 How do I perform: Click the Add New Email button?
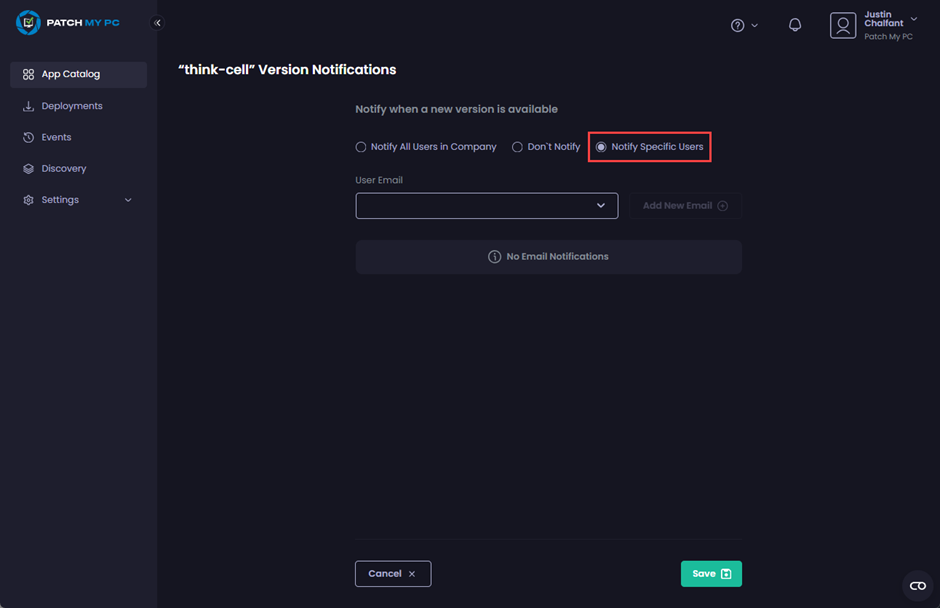tap(684, 205)
